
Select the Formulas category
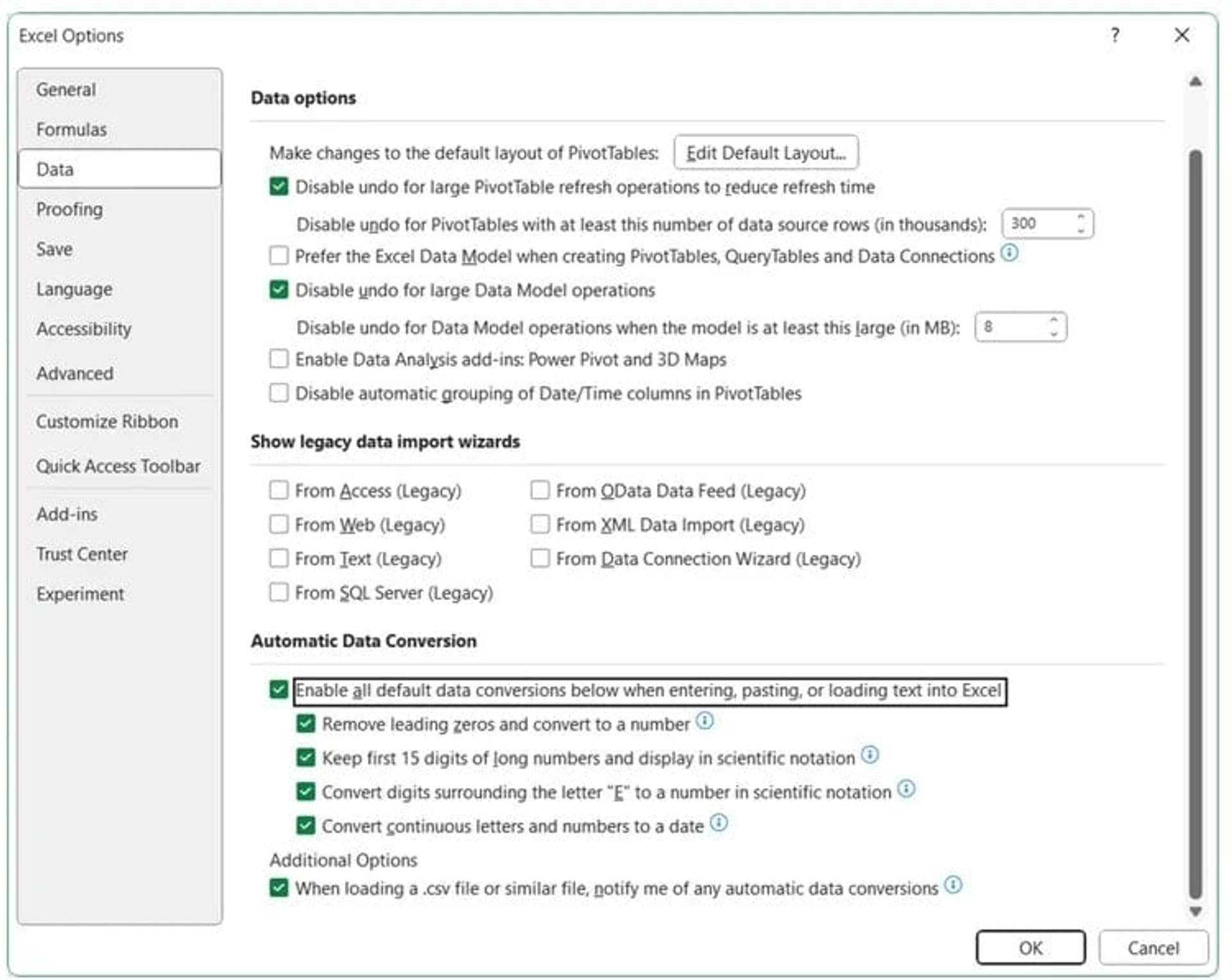119,130
